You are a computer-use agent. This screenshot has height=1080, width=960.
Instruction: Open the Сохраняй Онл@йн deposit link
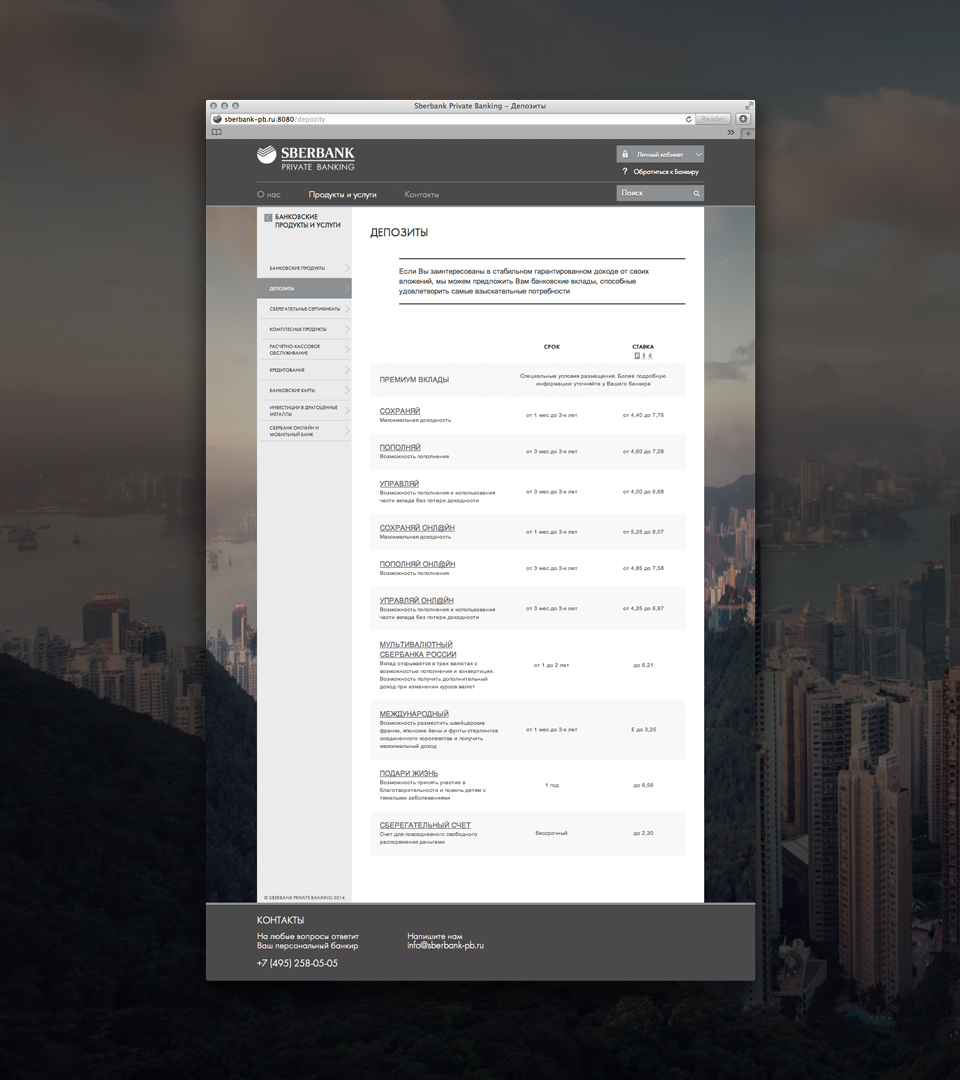pyautogui.click(x=417, y=528)
